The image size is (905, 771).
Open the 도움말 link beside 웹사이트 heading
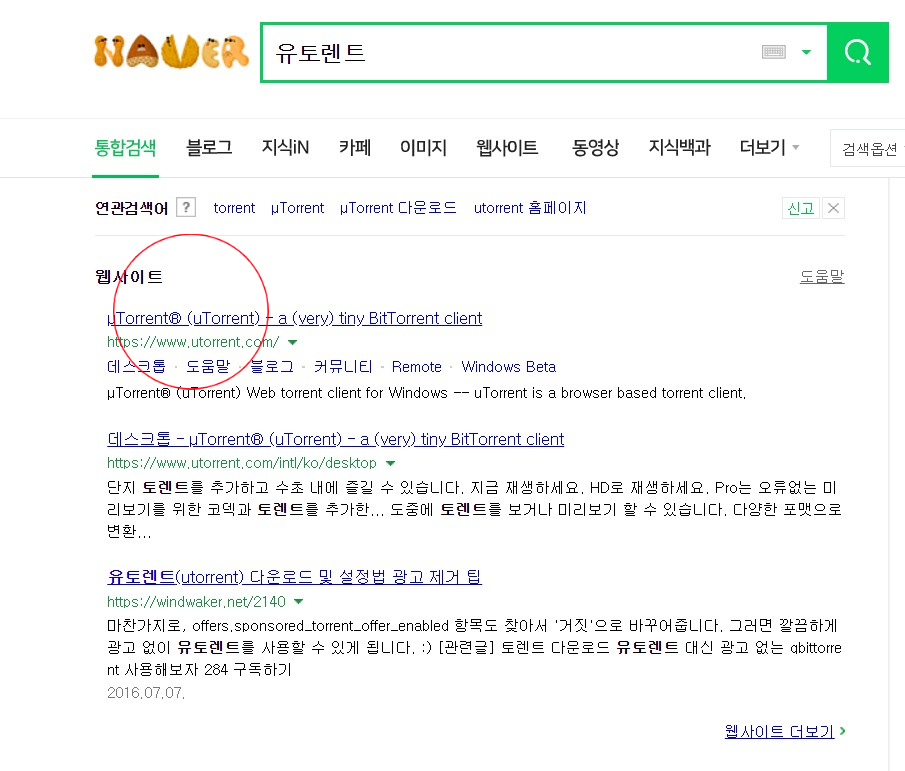pos(822,276)
